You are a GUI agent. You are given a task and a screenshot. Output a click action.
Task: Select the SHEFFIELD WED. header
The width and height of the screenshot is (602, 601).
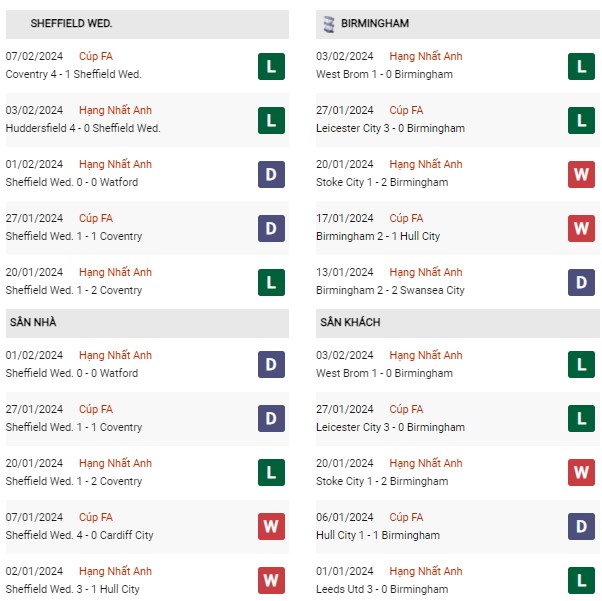click(x=147, y=24)
